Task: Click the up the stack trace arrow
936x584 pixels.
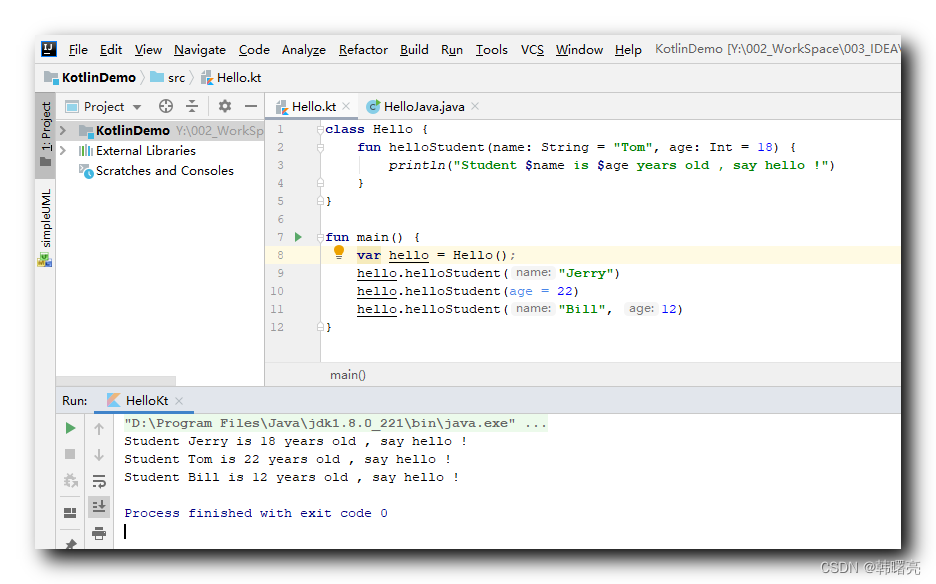Action: point(99,429)
